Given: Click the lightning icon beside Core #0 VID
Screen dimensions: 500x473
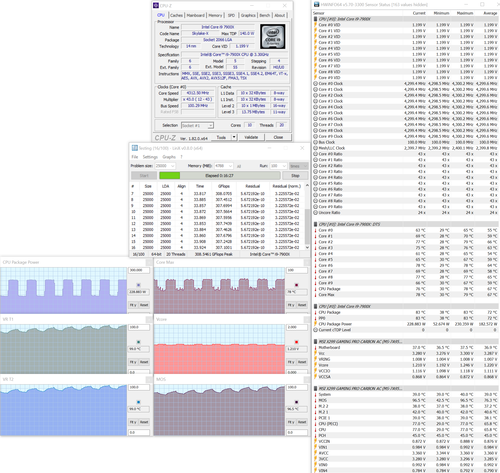Looking at the screenshot, I should click(315, 25).
